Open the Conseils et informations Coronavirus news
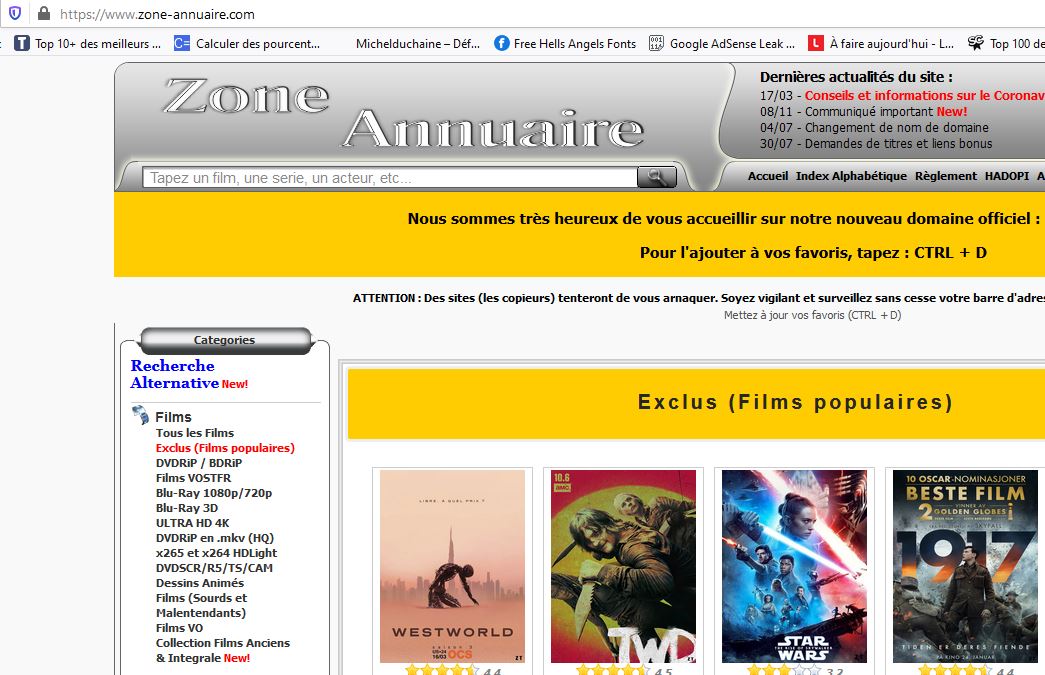 coord(924,96)
